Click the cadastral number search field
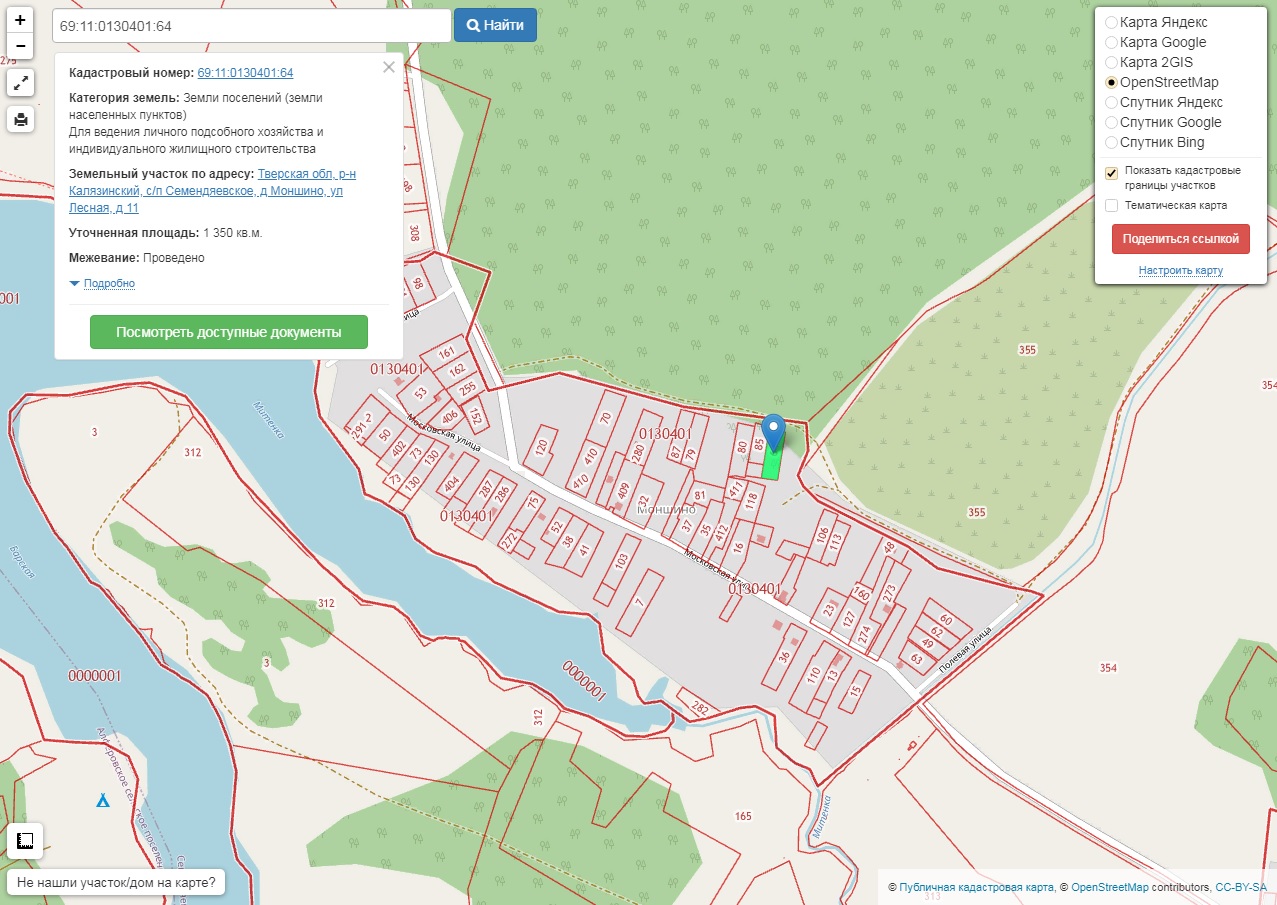 click(251, 26)
